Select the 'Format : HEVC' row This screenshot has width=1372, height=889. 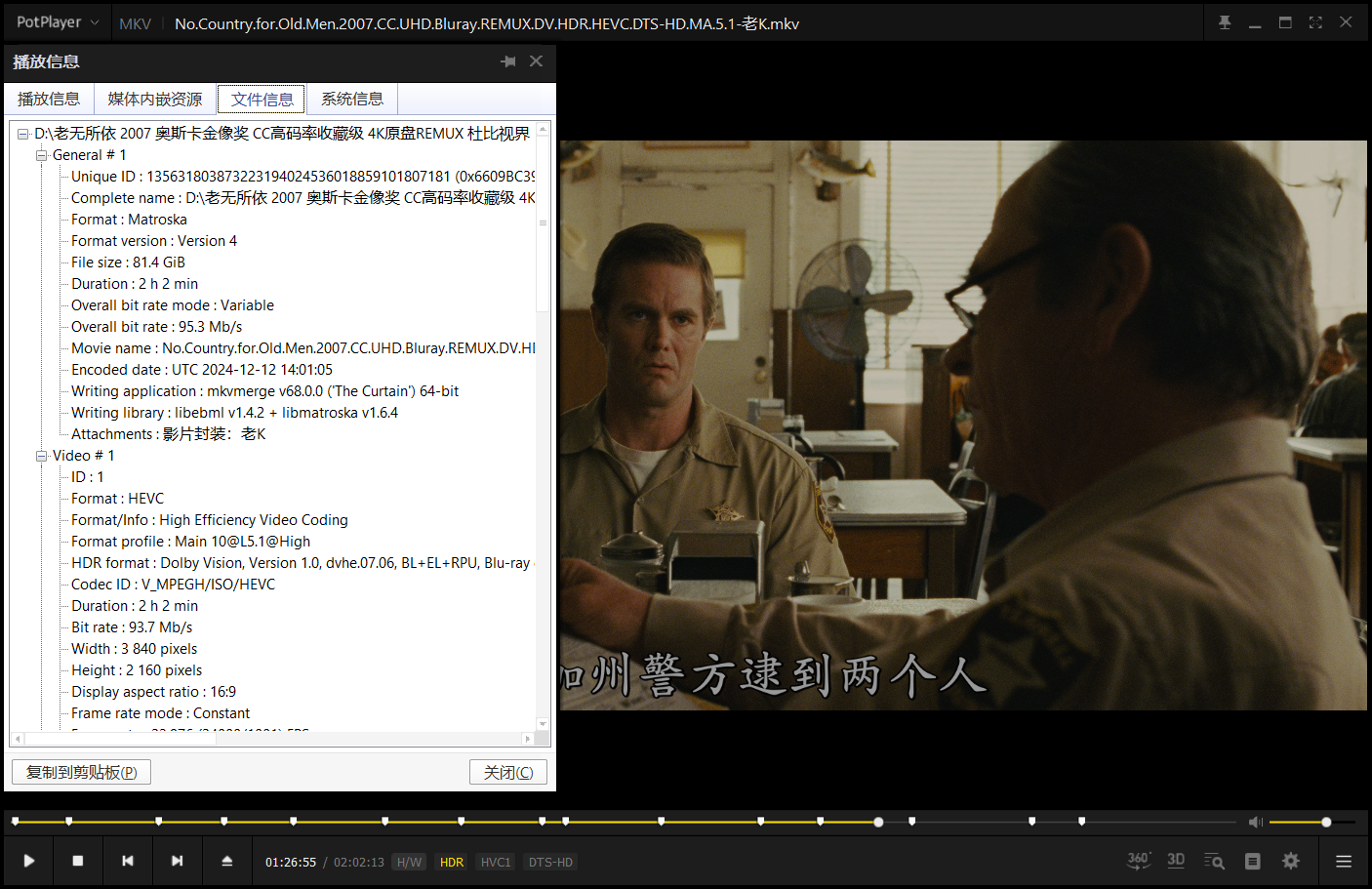pos(117,499)
